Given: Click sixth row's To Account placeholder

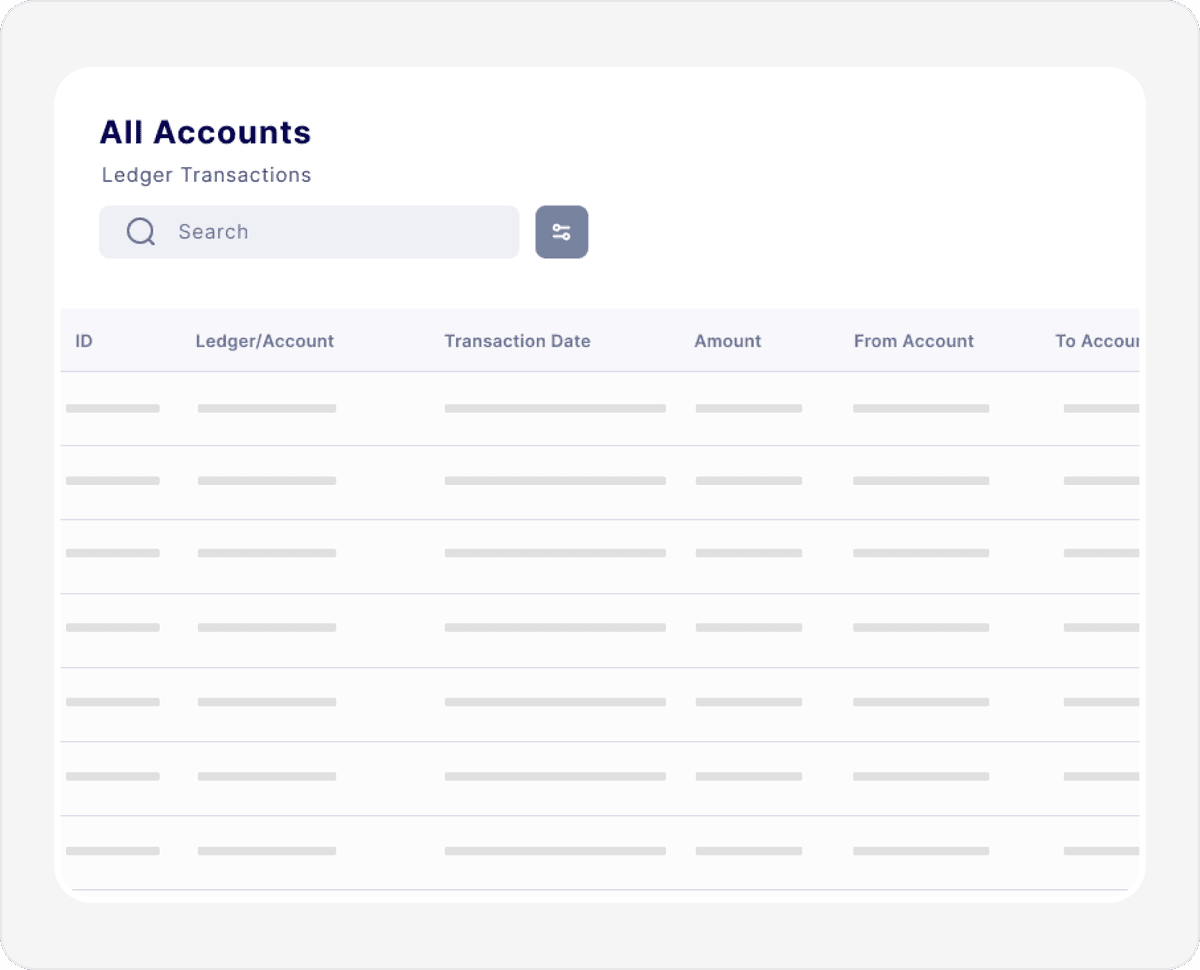Looking at the screenshot, I should point(1100,776).
